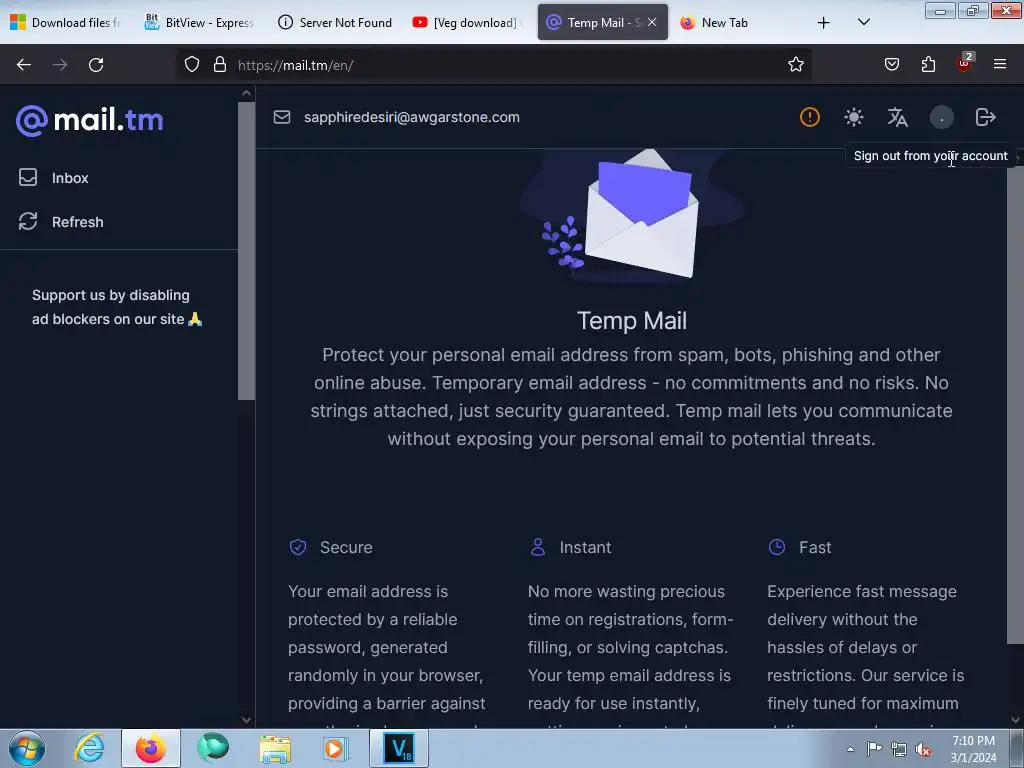
Task: Toggle light/dark theme with sun icon
Action: (854, 117)
